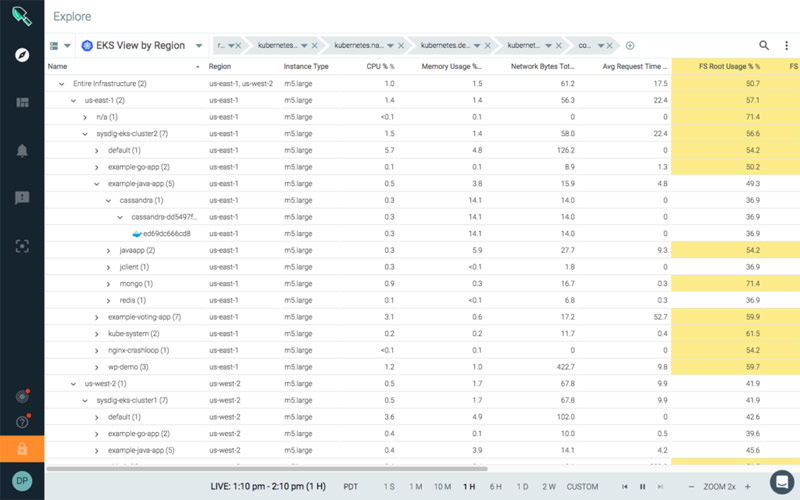This screenshot has height=500, width=800.
Task: Select the example-voting-app (7) row
Action: pos(422,317)
